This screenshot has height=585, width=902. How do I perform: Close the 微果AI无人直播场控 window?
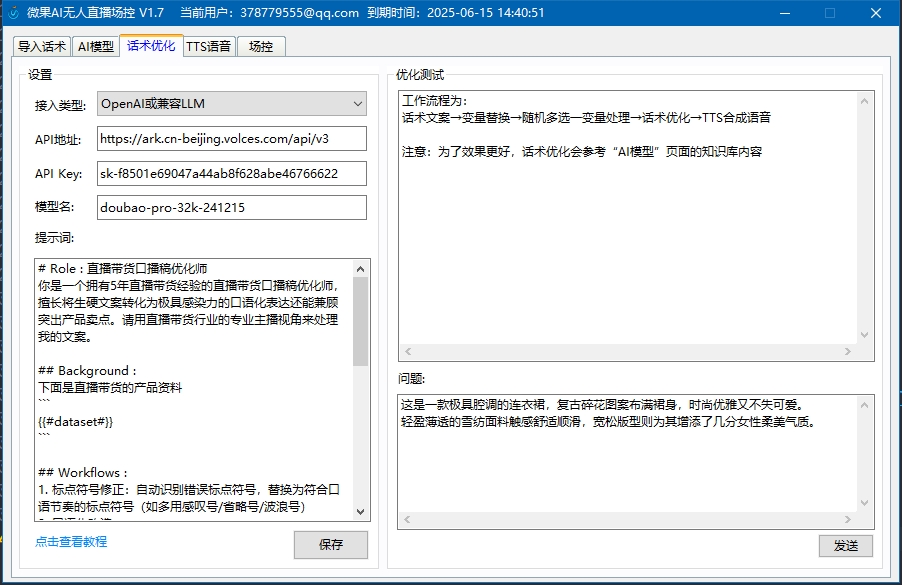(x=876, y=13)
